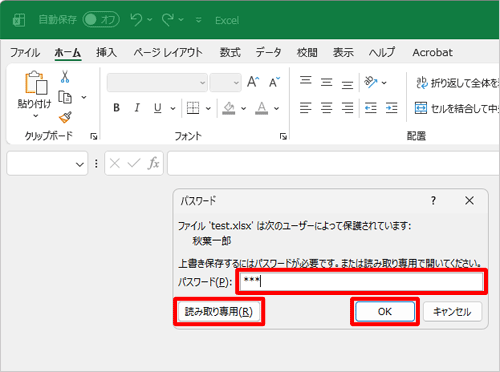Click the Middle Align icon
The height and width of the screenshot is (372, 500).
[x=327, y=82]
